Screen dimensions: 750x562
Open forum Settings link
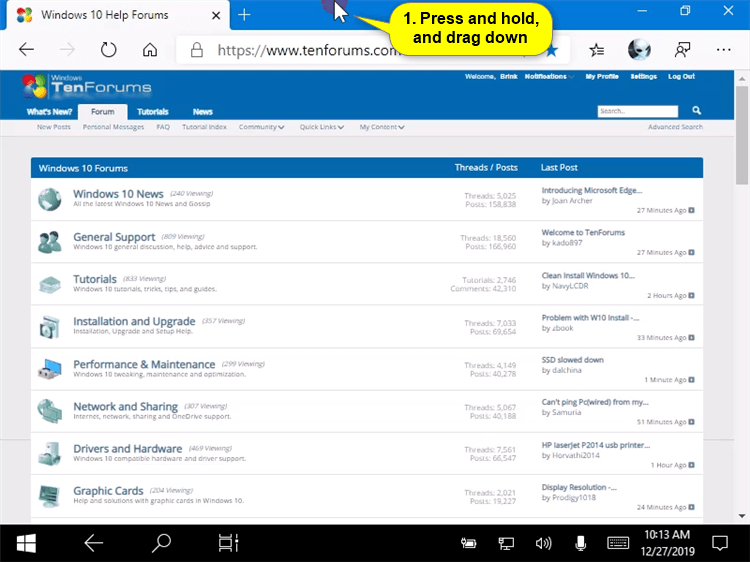(x=643, y=77)
